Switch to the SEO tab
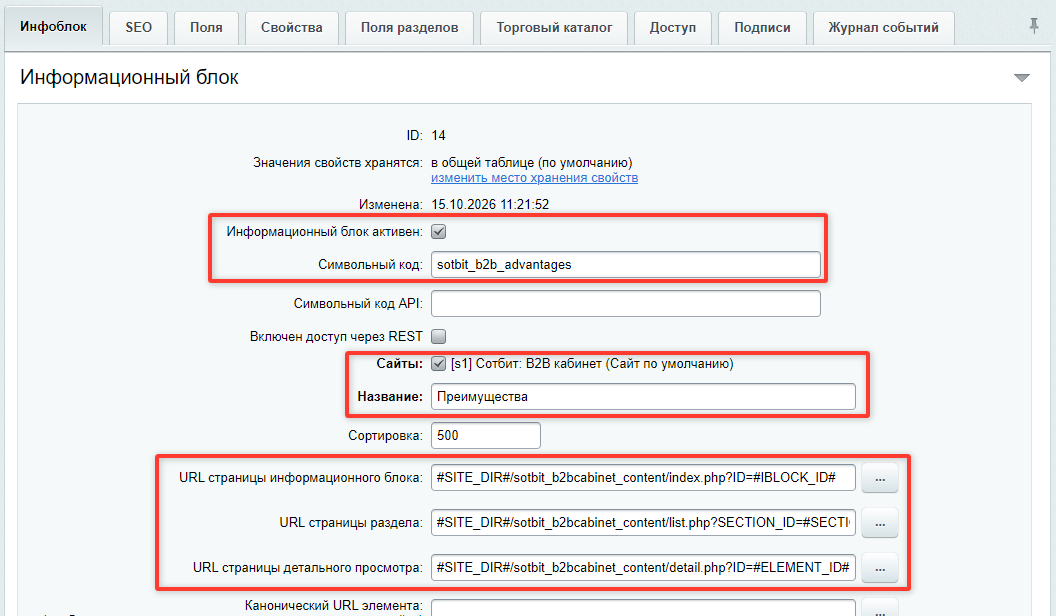 139,28
